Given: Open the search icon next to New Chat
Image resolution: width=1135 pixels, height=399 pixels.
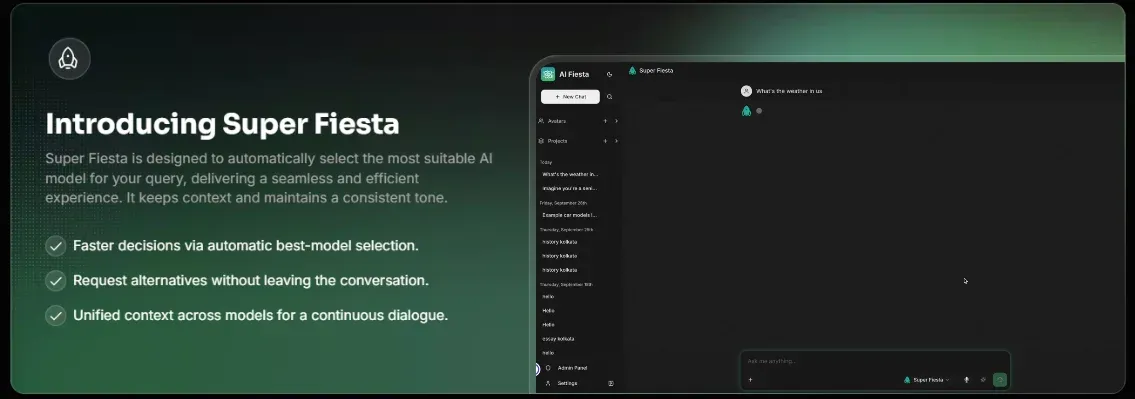Looking at the screenshot, I should 609,96.
